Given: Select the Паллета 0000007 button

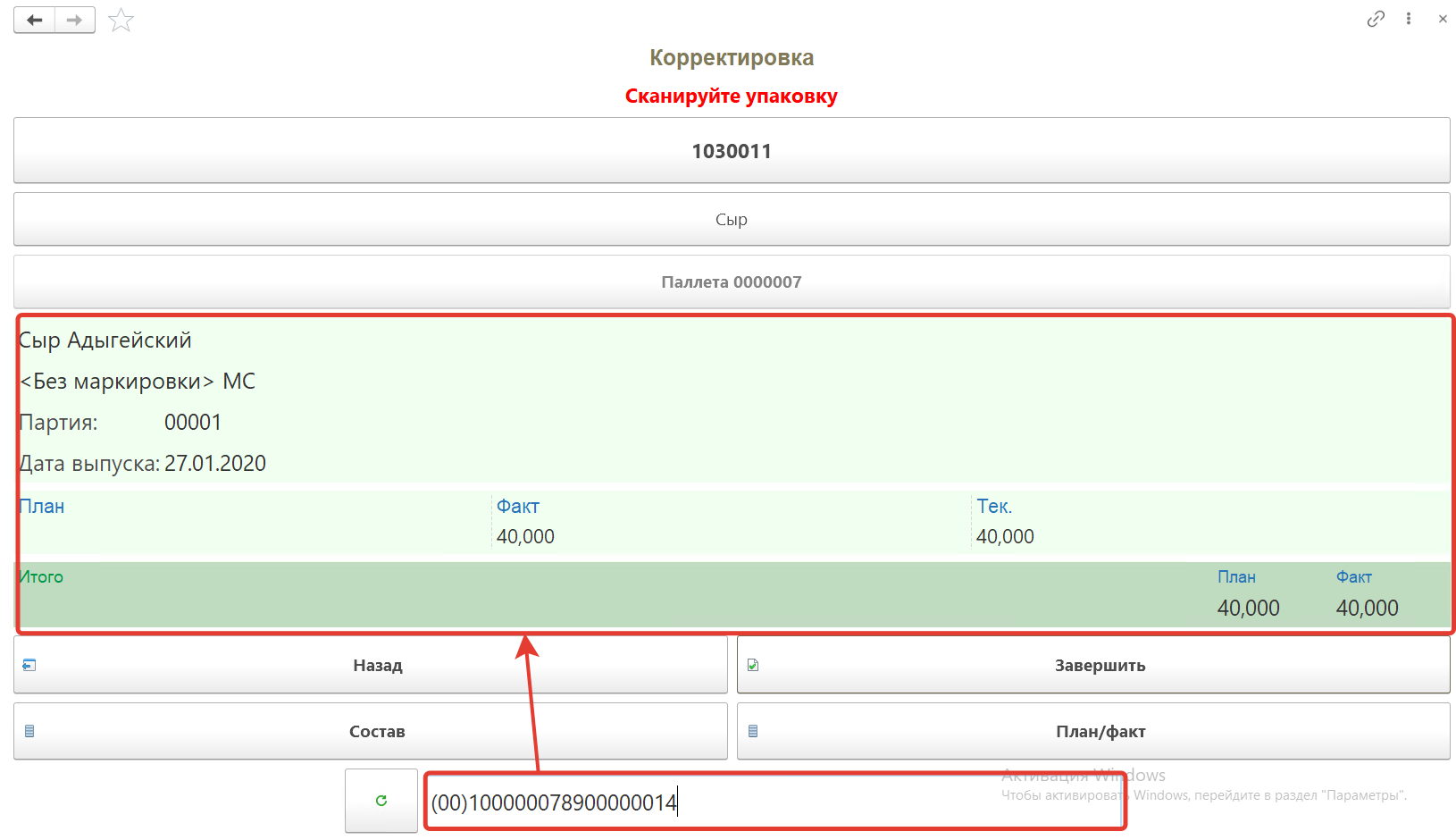Looking at the screenshot, I should pos(732,282).
